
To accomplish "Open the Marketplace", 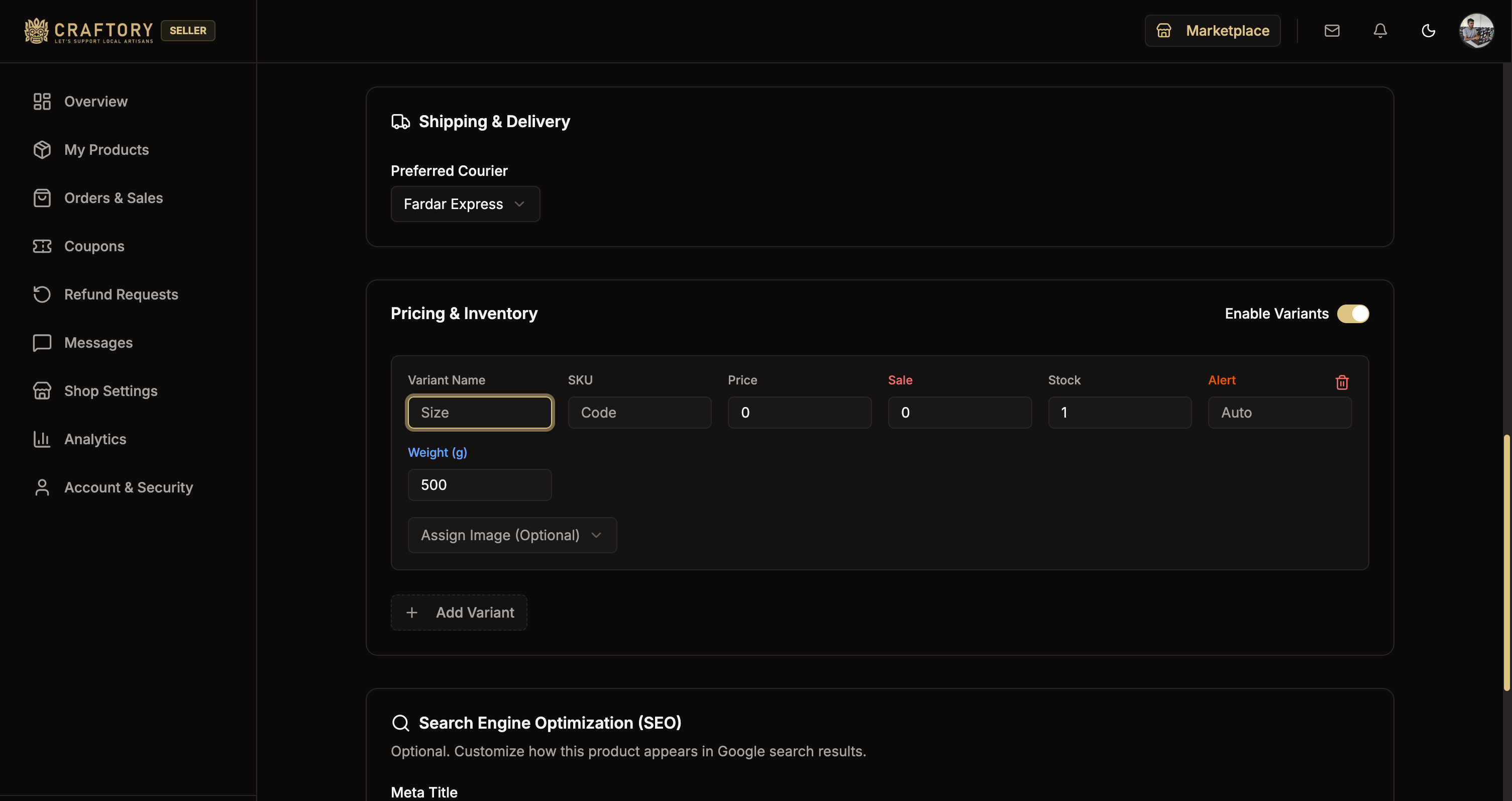I will [x=1212, y=31].
